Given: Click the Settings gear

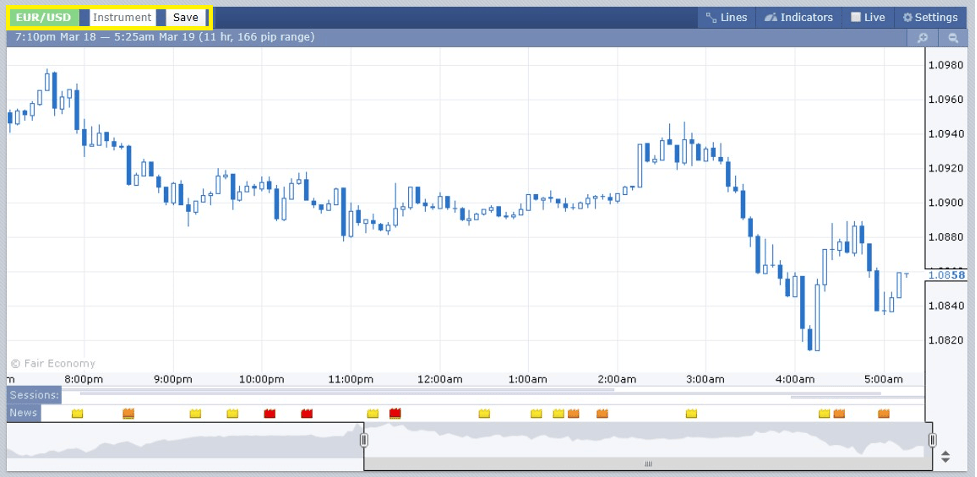Looking at the screenshot, I should (x=930, y=17).
